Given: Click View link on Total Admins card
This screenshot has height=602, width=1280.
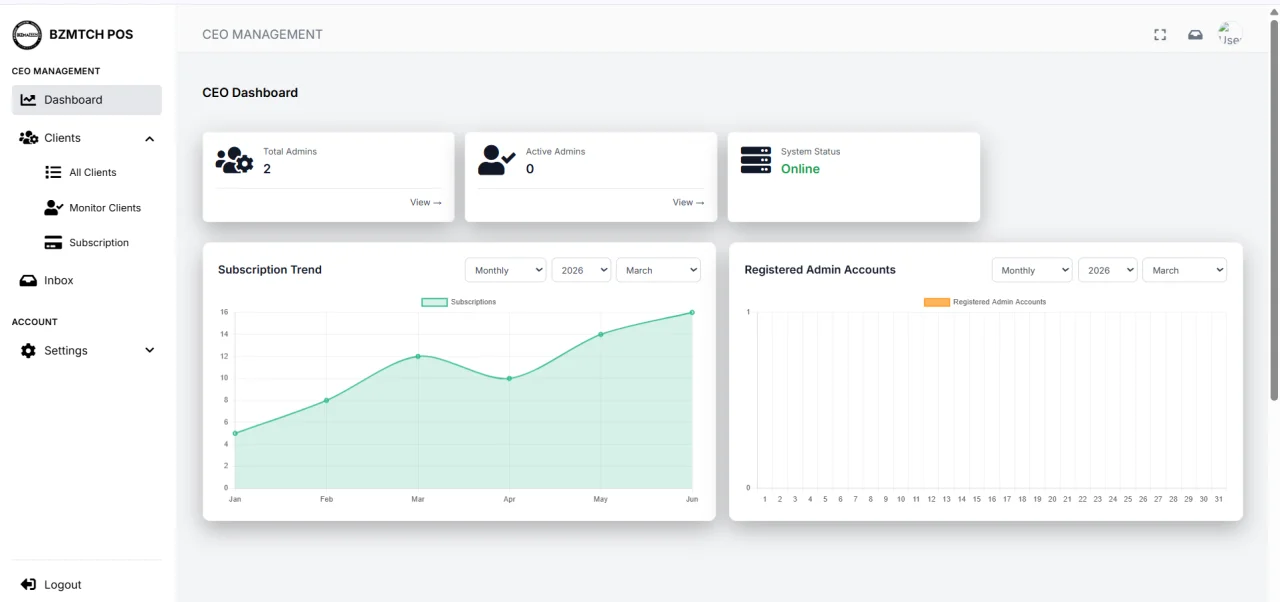Looking at the screenshot, I should click(x=426, y=202).
